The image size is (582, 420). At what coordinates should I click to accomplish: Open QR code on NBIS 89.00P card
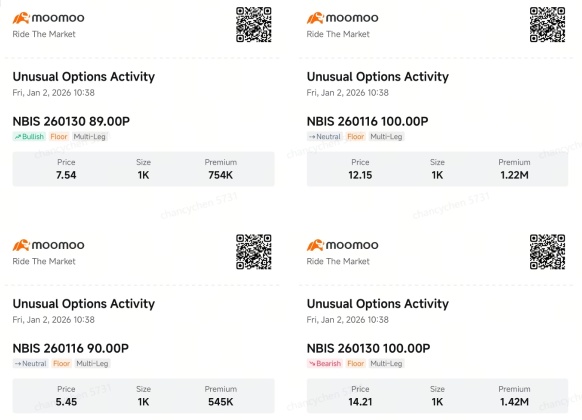254,24
